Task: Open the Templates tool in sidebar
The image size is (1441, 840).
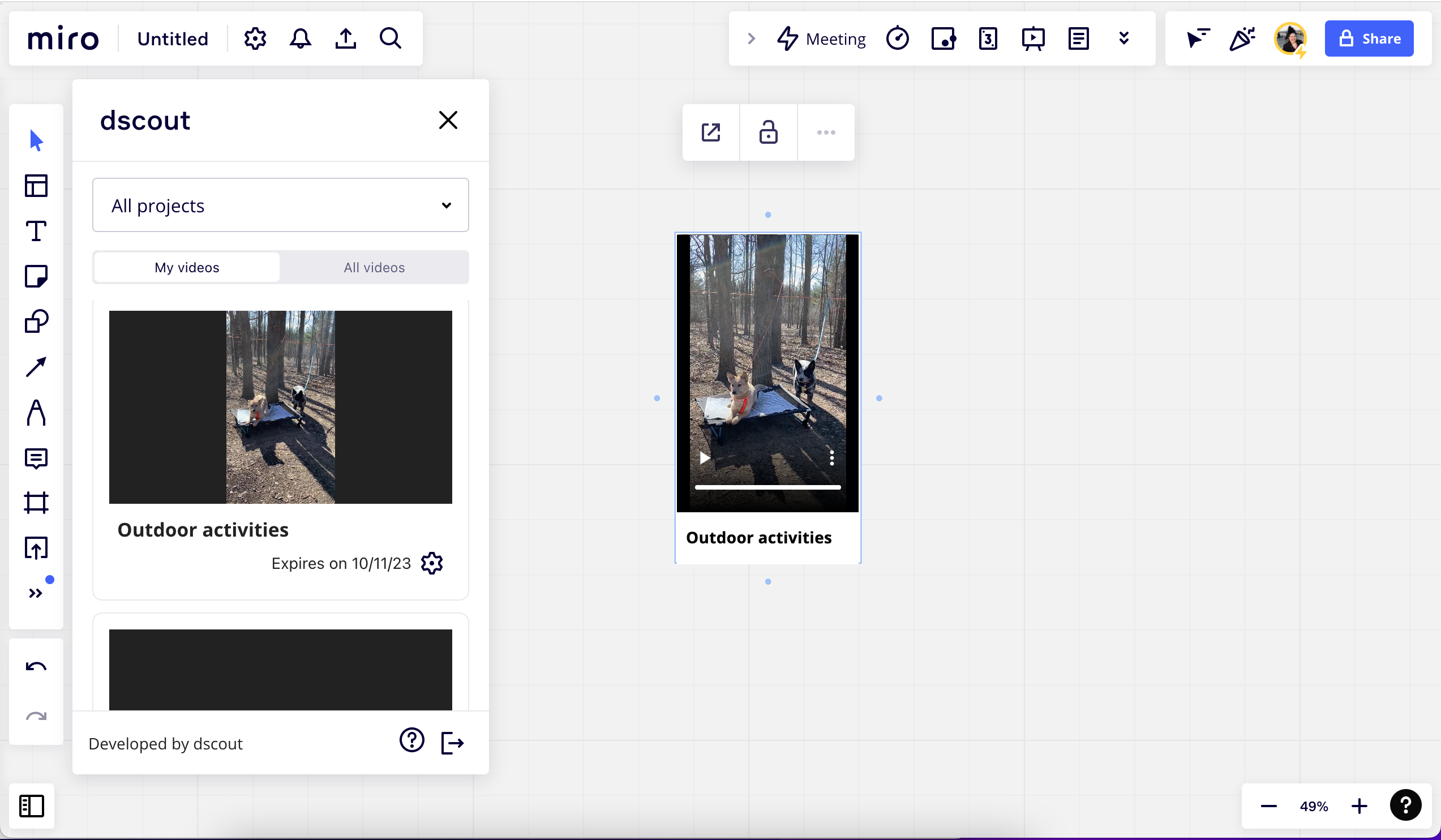Action: pos(36,186)
